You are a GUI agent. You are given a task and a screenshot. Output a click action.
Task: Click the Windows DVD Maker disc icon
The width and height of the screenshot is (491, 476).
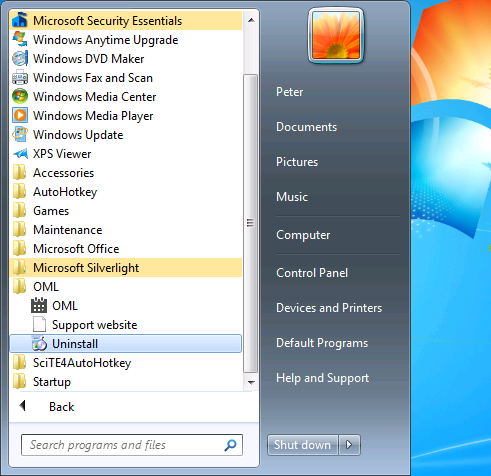tap(20, 59)
